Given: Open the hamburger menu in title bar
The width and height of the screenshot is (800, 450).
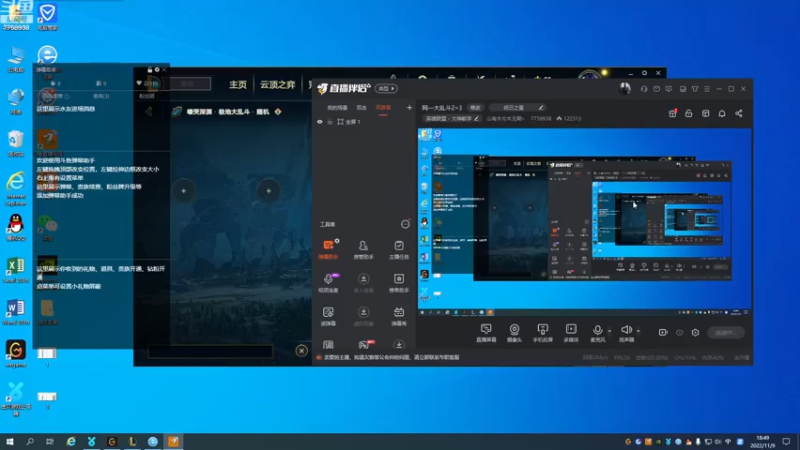Looking at the screenshot, I should 707,89.
